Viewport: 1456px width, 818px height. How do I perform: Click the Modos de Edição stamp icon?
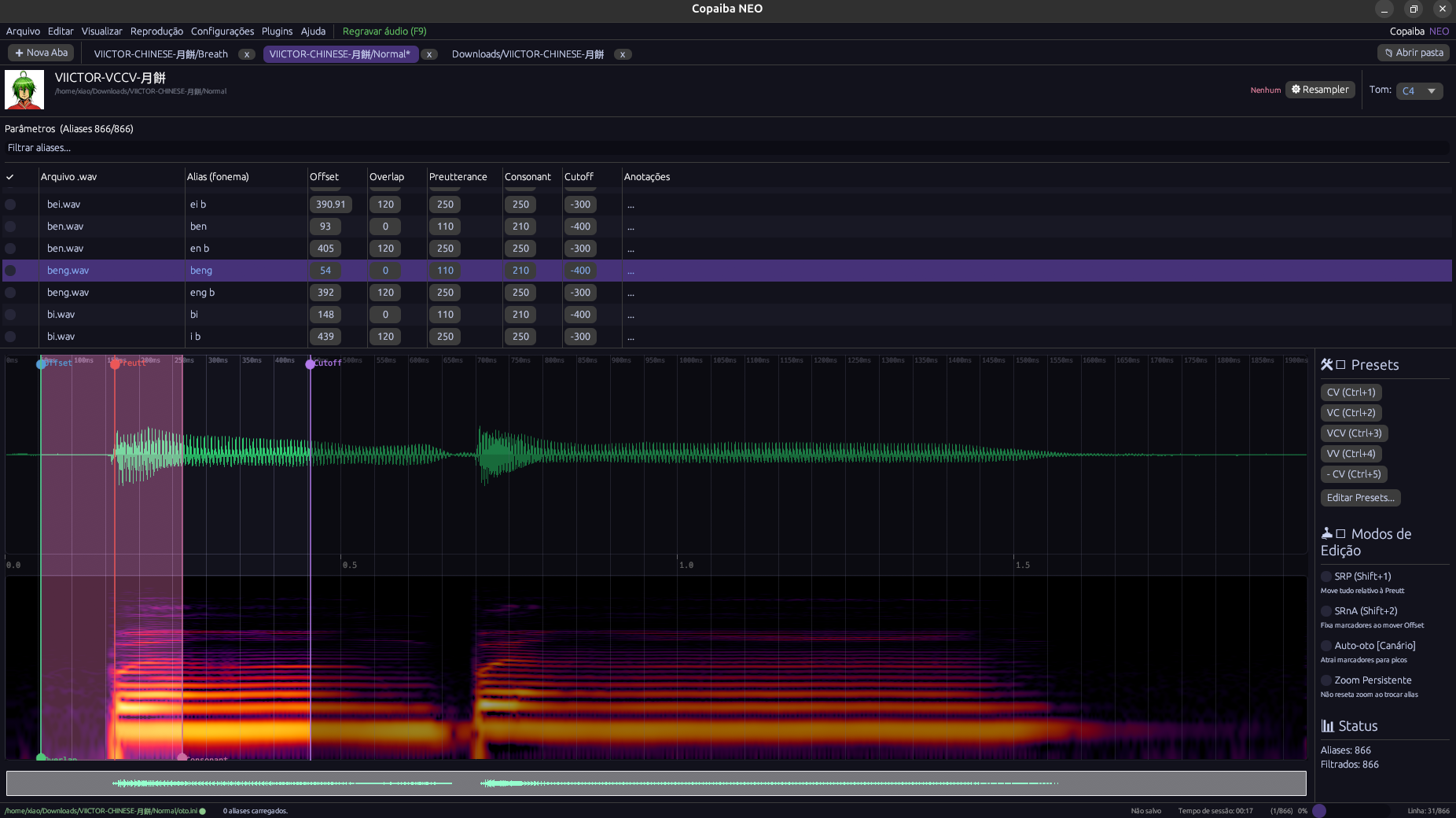point(1327,533)
